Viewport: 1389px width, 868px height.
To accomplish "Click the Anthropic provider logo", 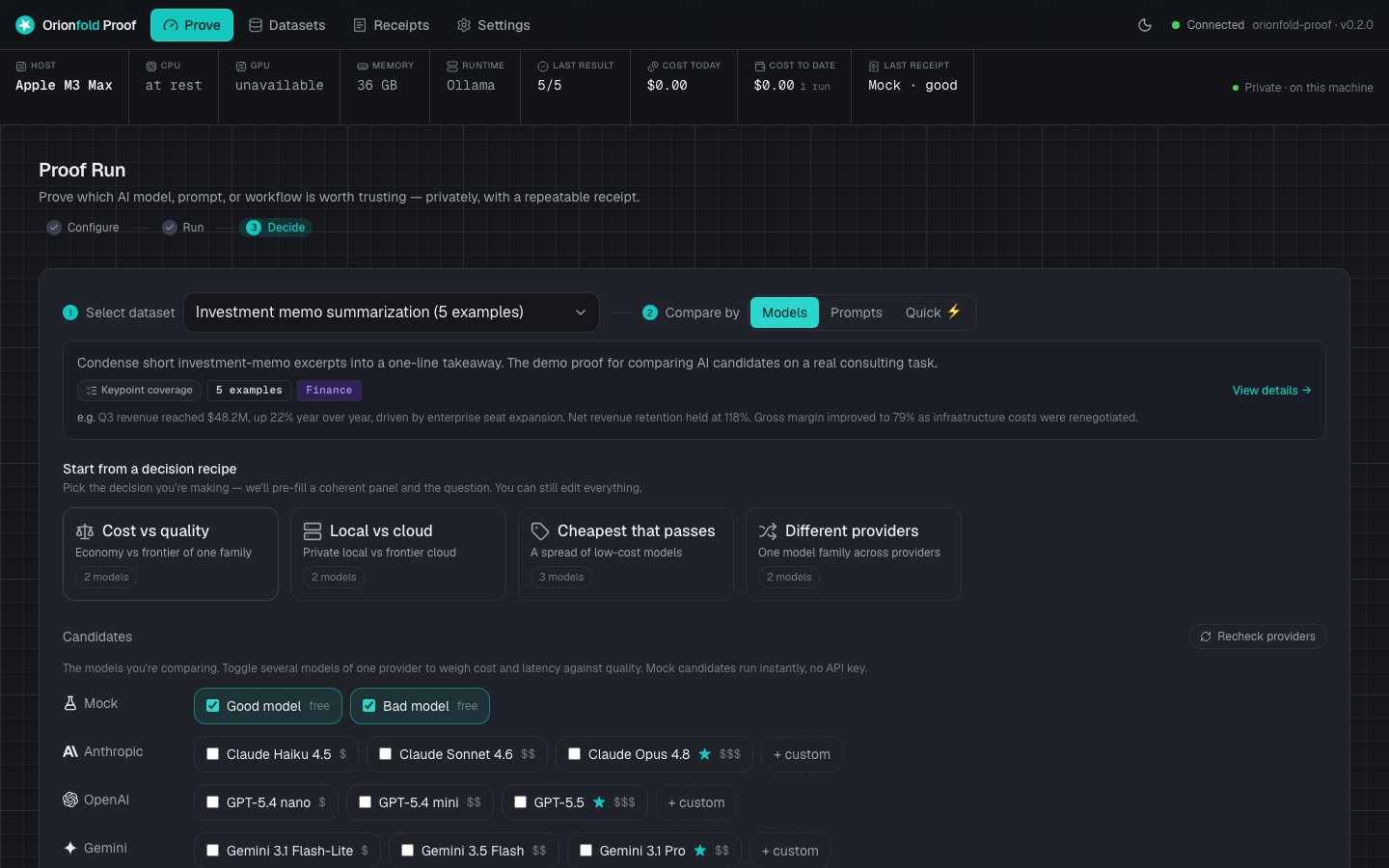I will point(70,751).
